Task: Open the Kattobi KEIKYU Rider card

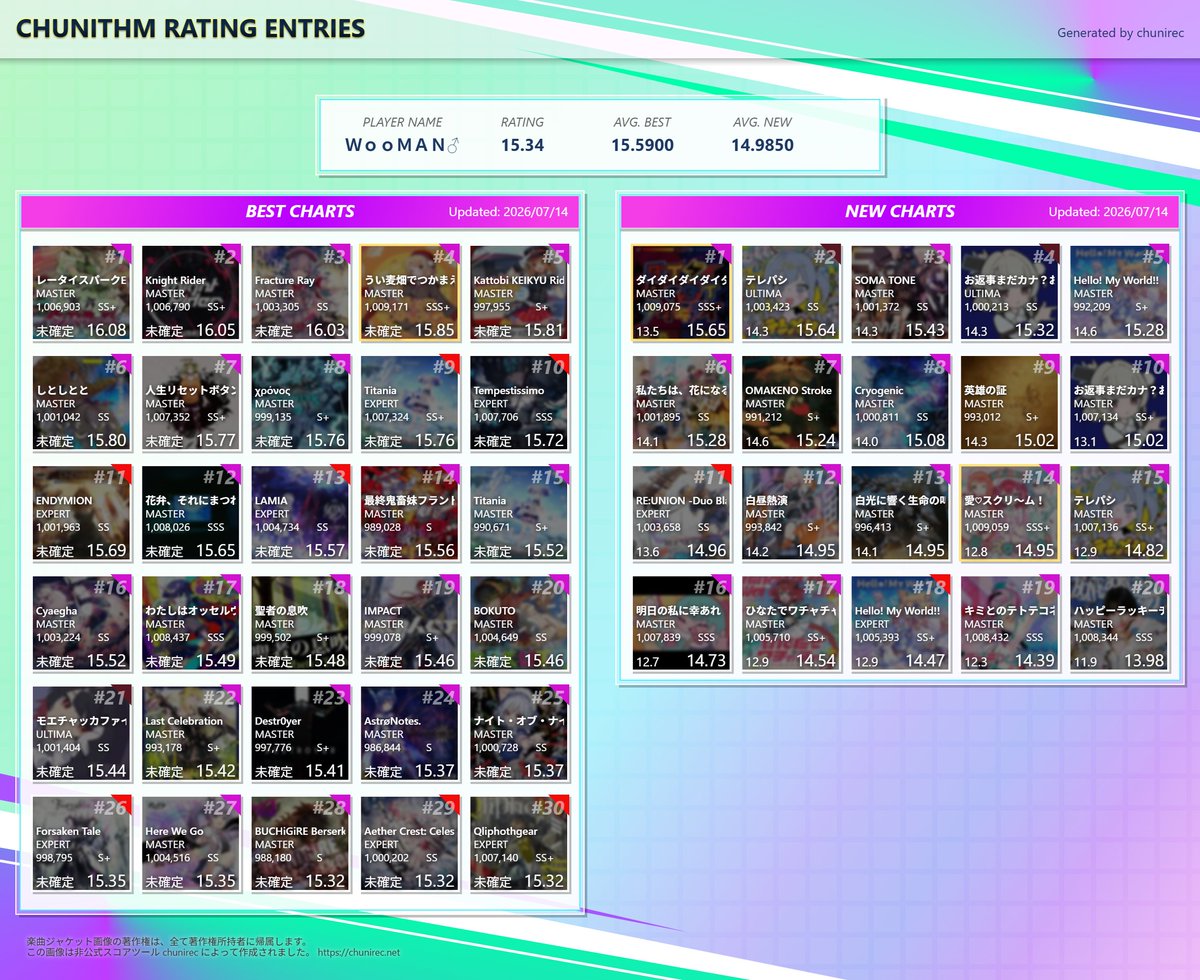Action: (x=519, y=294)
